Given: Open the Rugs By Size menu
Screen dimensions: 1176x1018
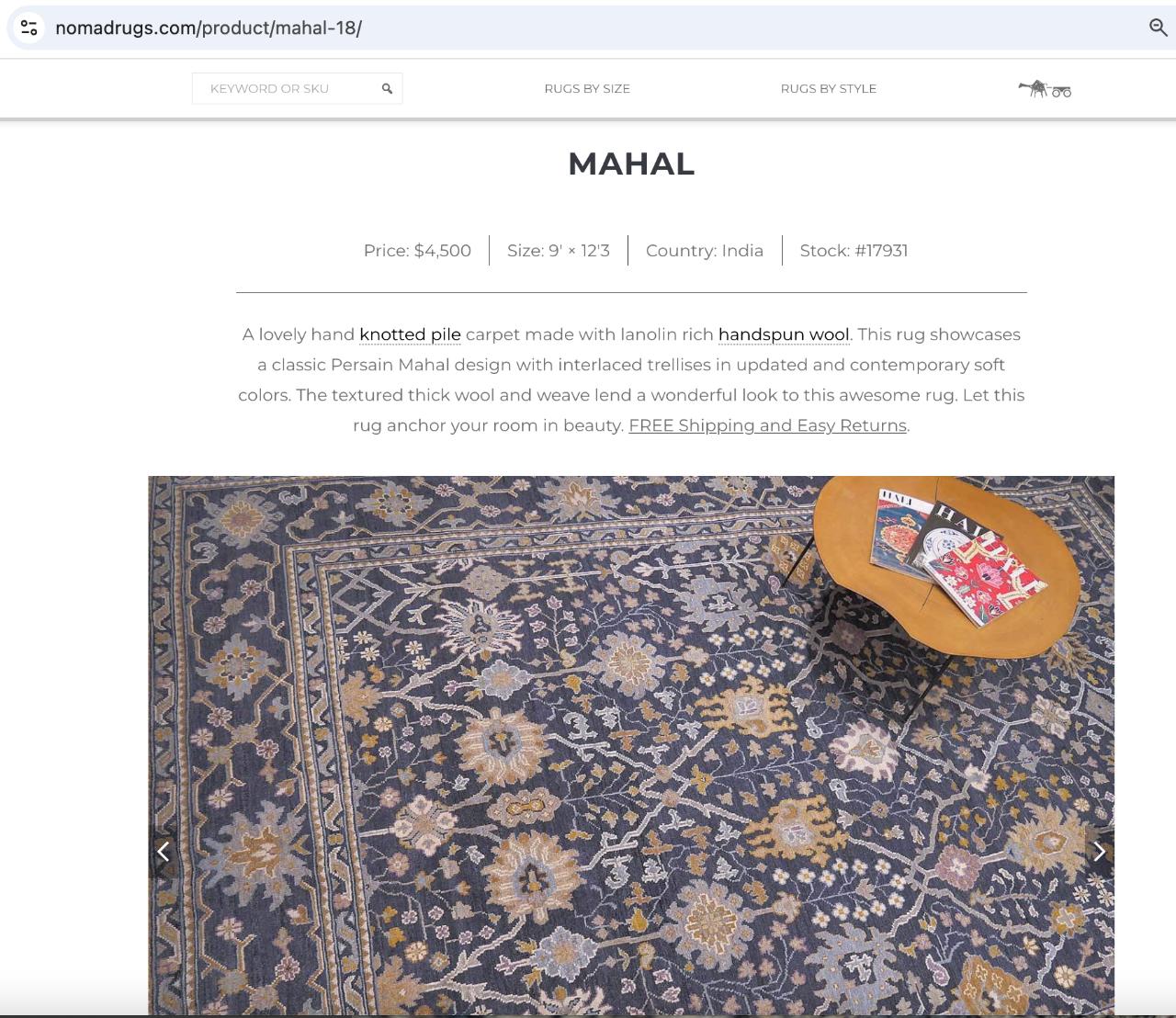Looking at the screenshot, I should coord(587,88).
